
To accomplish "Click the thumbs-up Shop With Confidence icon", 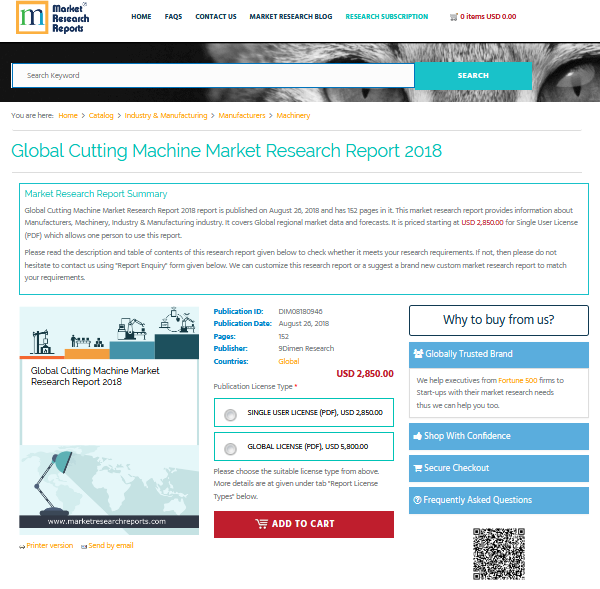I will 418,436.
